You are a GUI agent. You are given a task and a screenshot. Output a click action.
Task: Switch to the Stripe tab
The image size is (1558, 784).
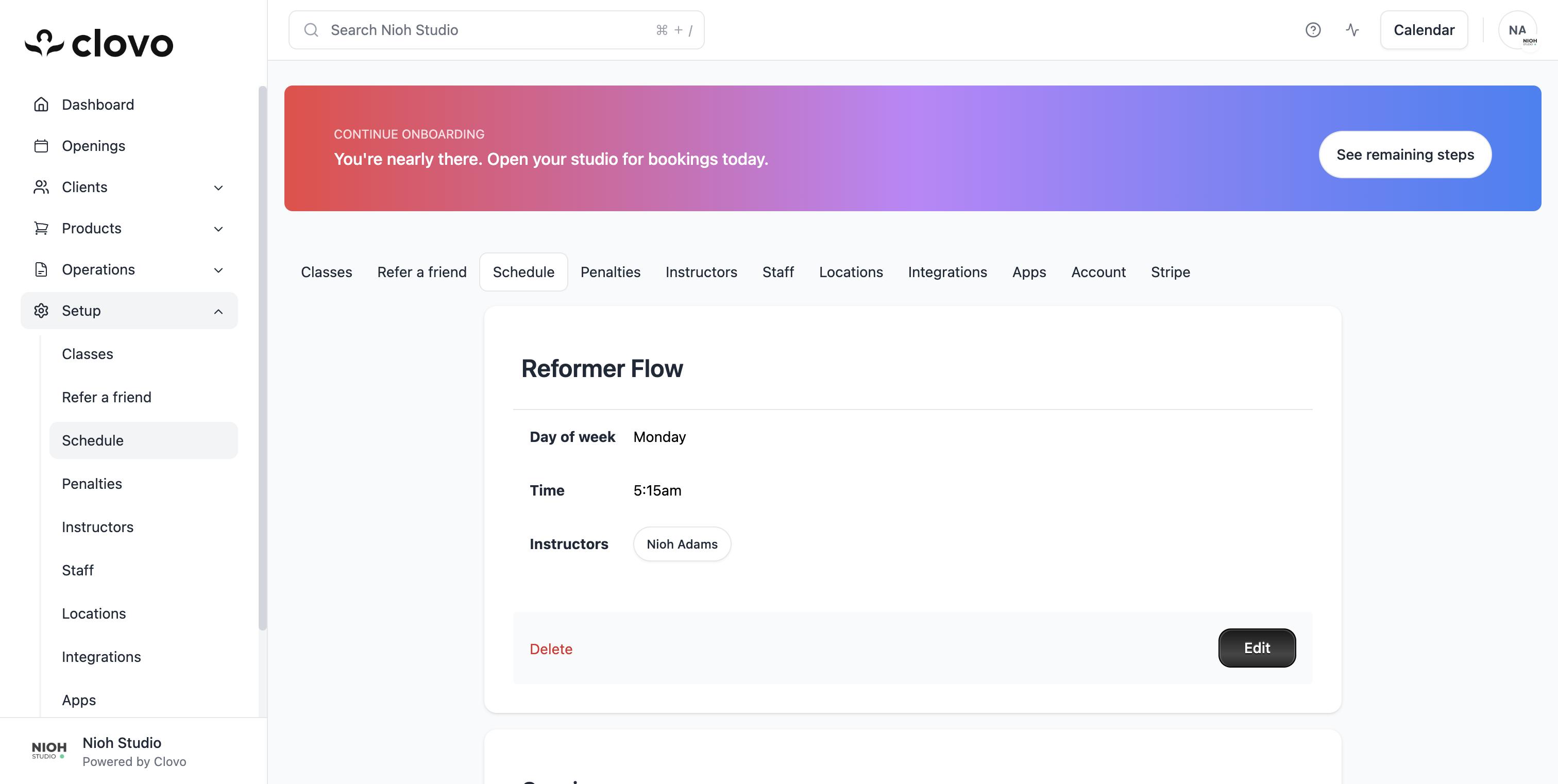click(1171, 272)
